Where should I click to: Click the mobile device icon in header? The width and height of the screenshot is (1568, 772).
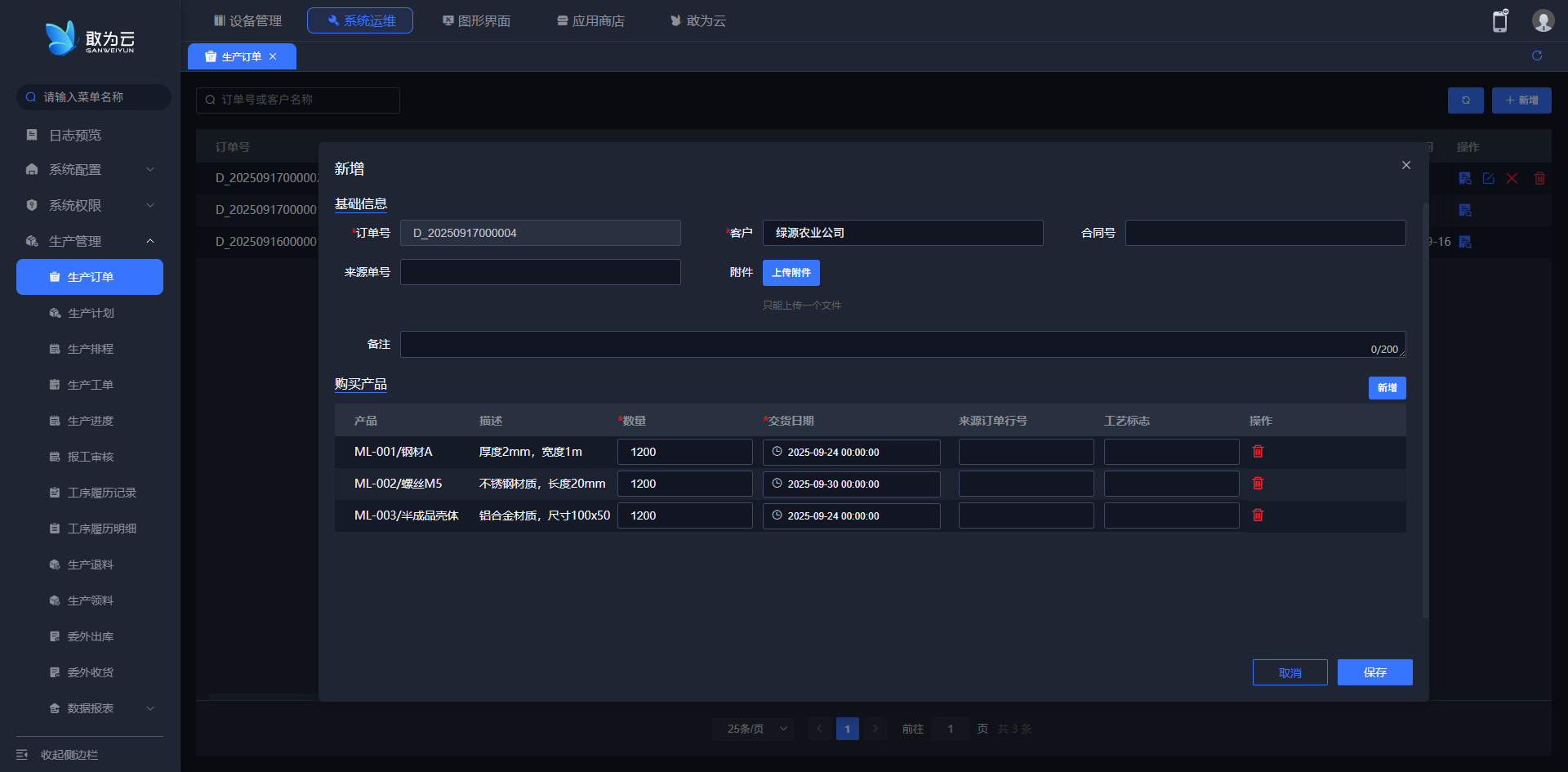click(1499, 21)
